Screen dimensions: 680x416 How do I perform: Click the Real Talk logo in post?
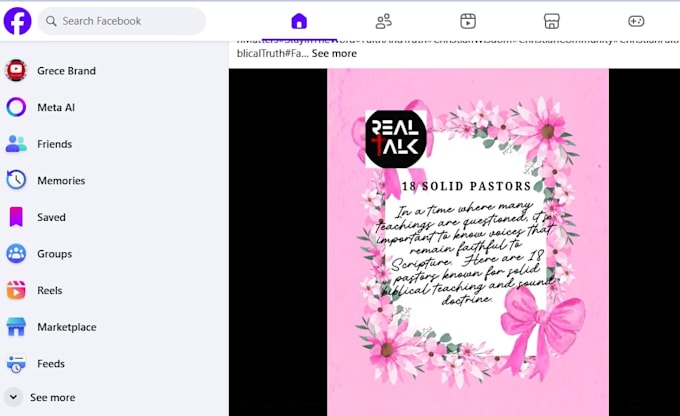click(x=396, y=139)
